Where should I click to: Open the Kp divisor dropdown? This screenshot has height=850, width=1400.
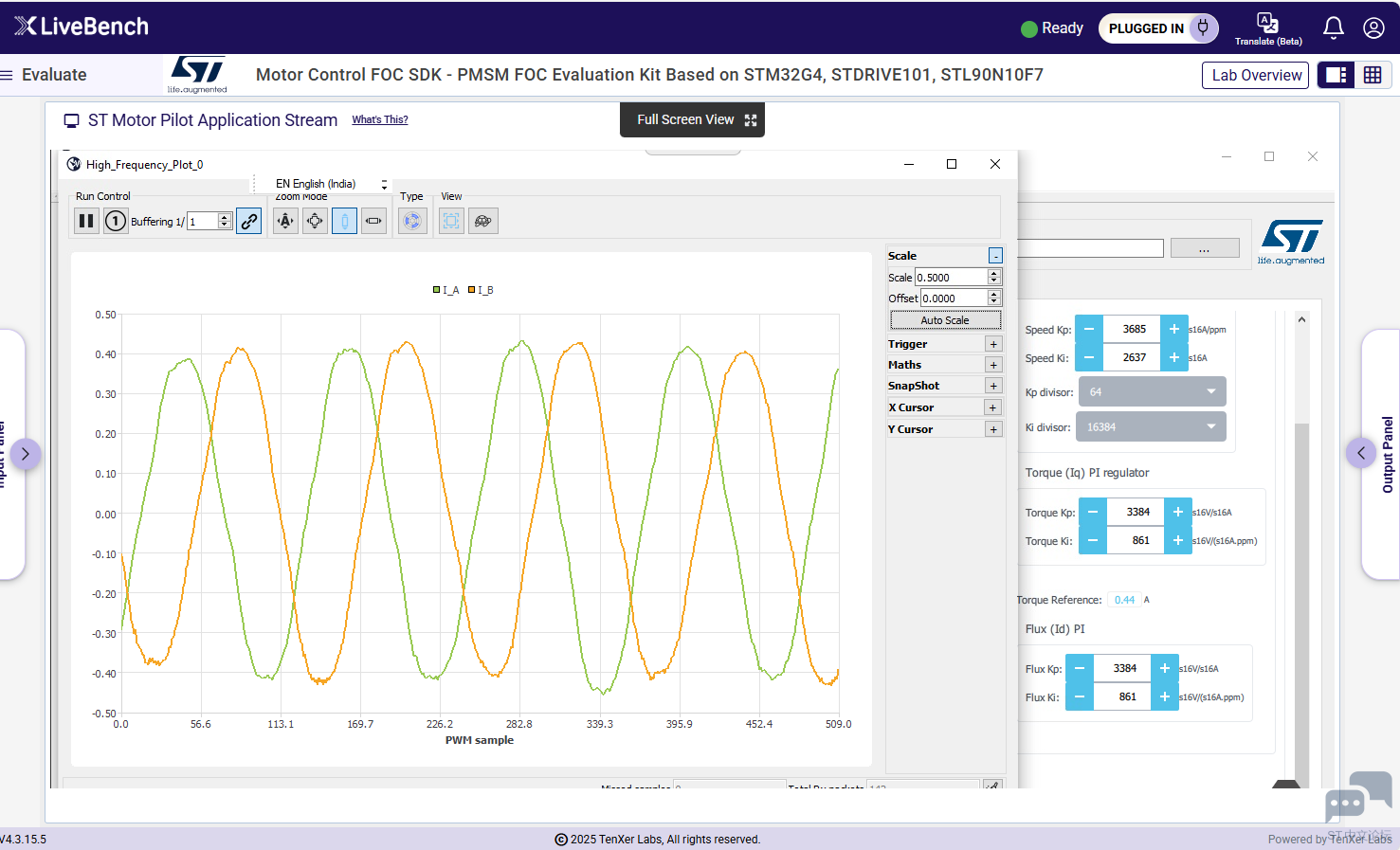(1152, 391)
